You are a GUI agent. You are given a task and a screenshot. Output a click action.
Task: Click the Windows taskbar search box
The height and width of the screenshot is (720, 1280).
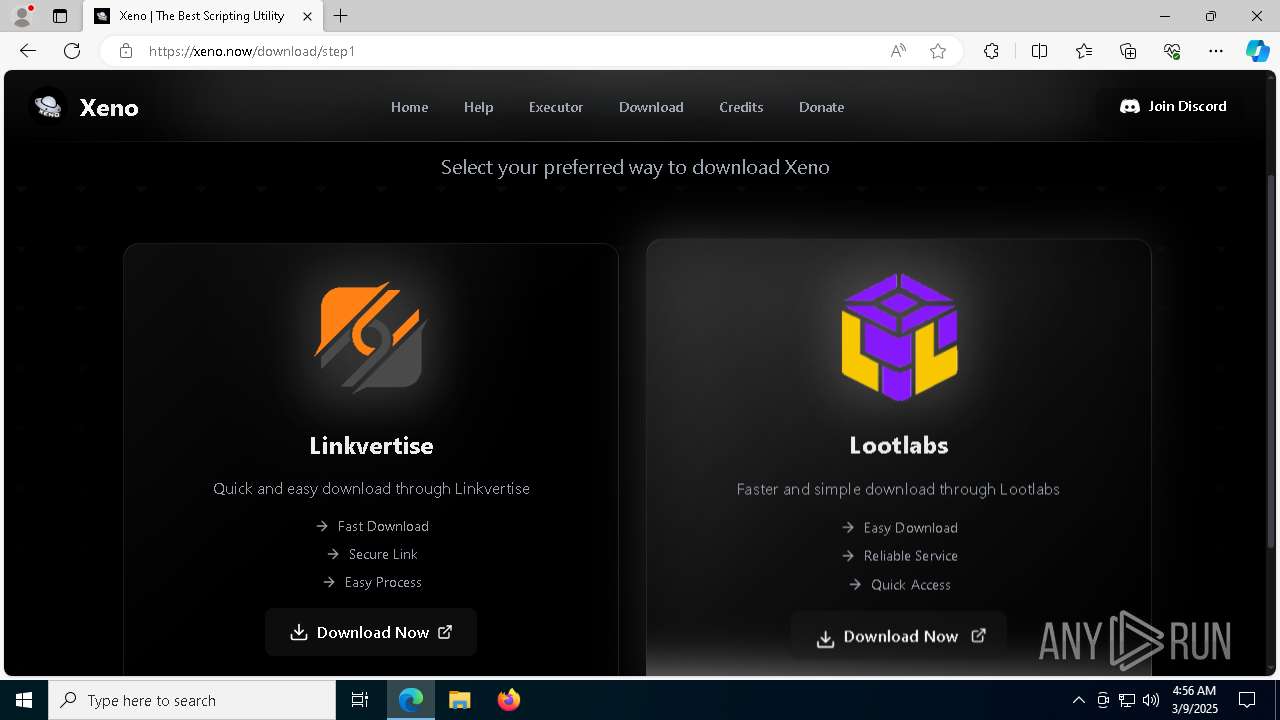tap(192, 700)
